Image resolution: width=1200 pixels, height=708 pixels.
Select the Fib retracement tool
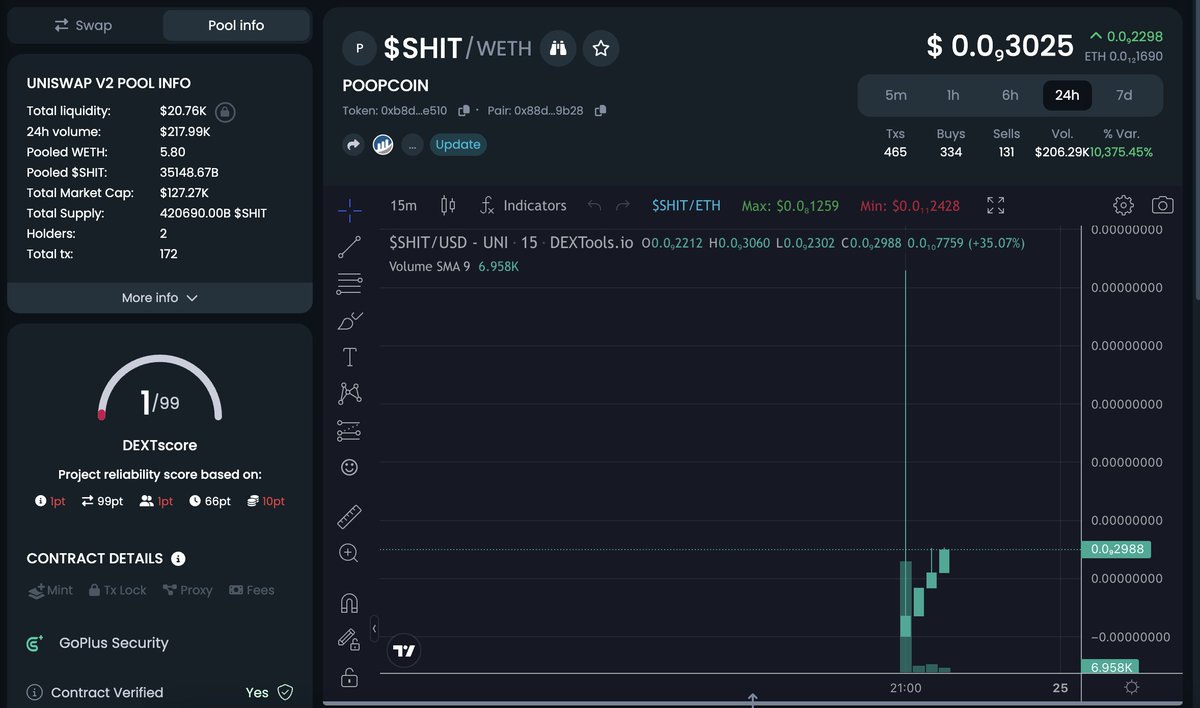coord(349,284)
